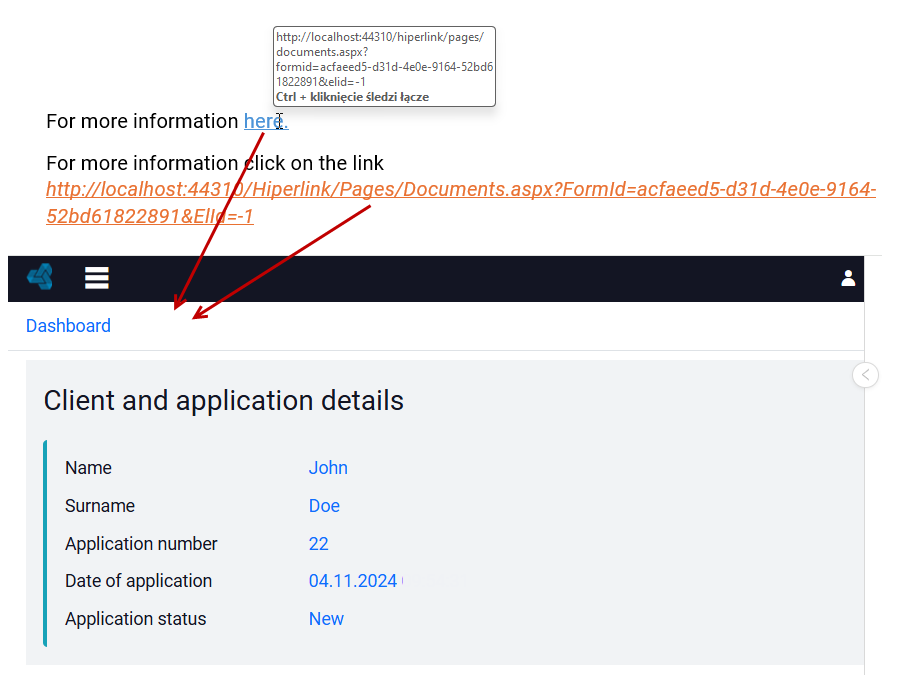The width and height of the screenshot is (908, 675).
Task: Go to the Dashboard breadcrumb link
Action: tap(68, 326)
